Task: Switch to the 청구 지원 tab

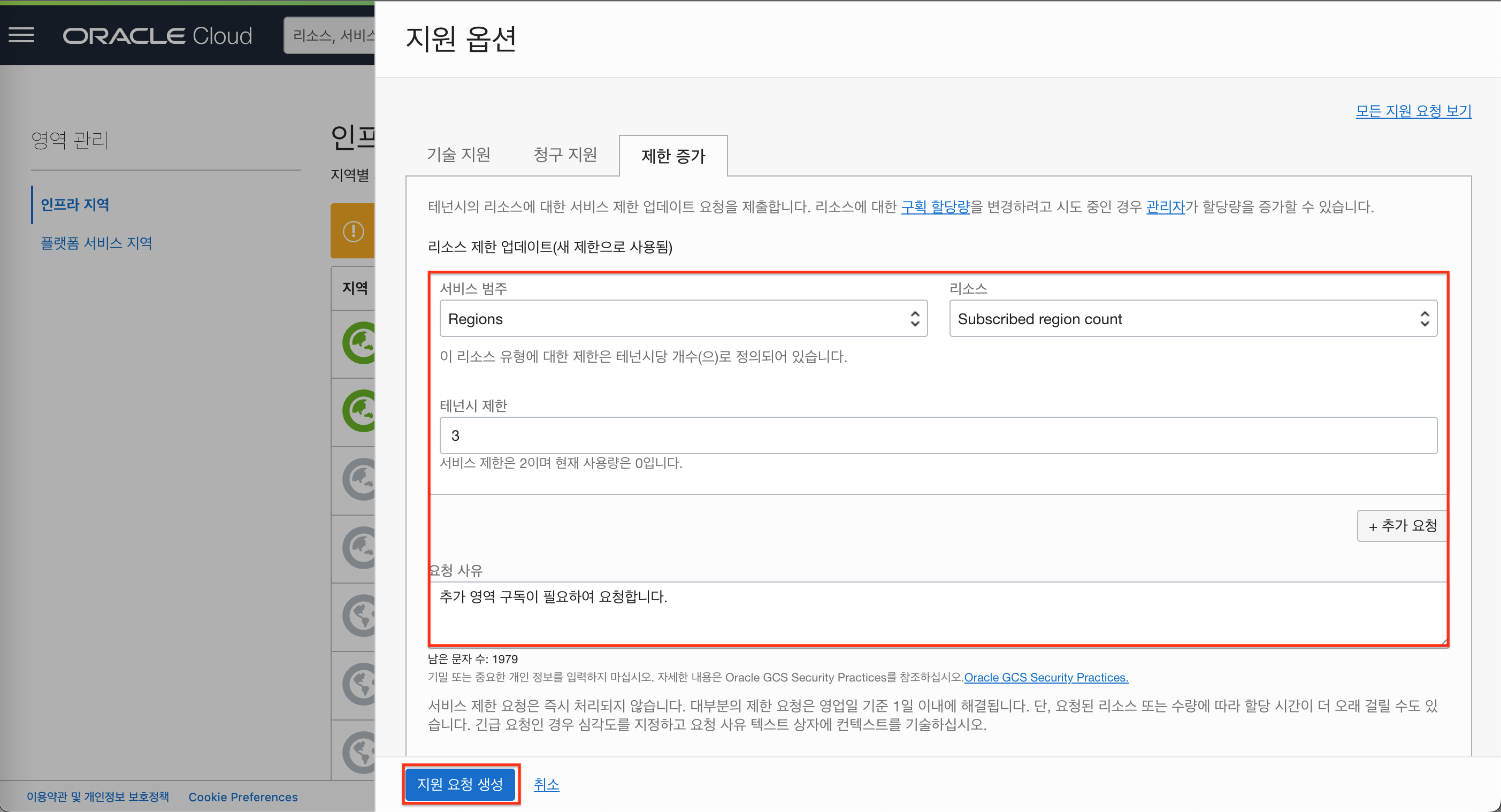Action: pyautogui.click(x=563, y=155)
